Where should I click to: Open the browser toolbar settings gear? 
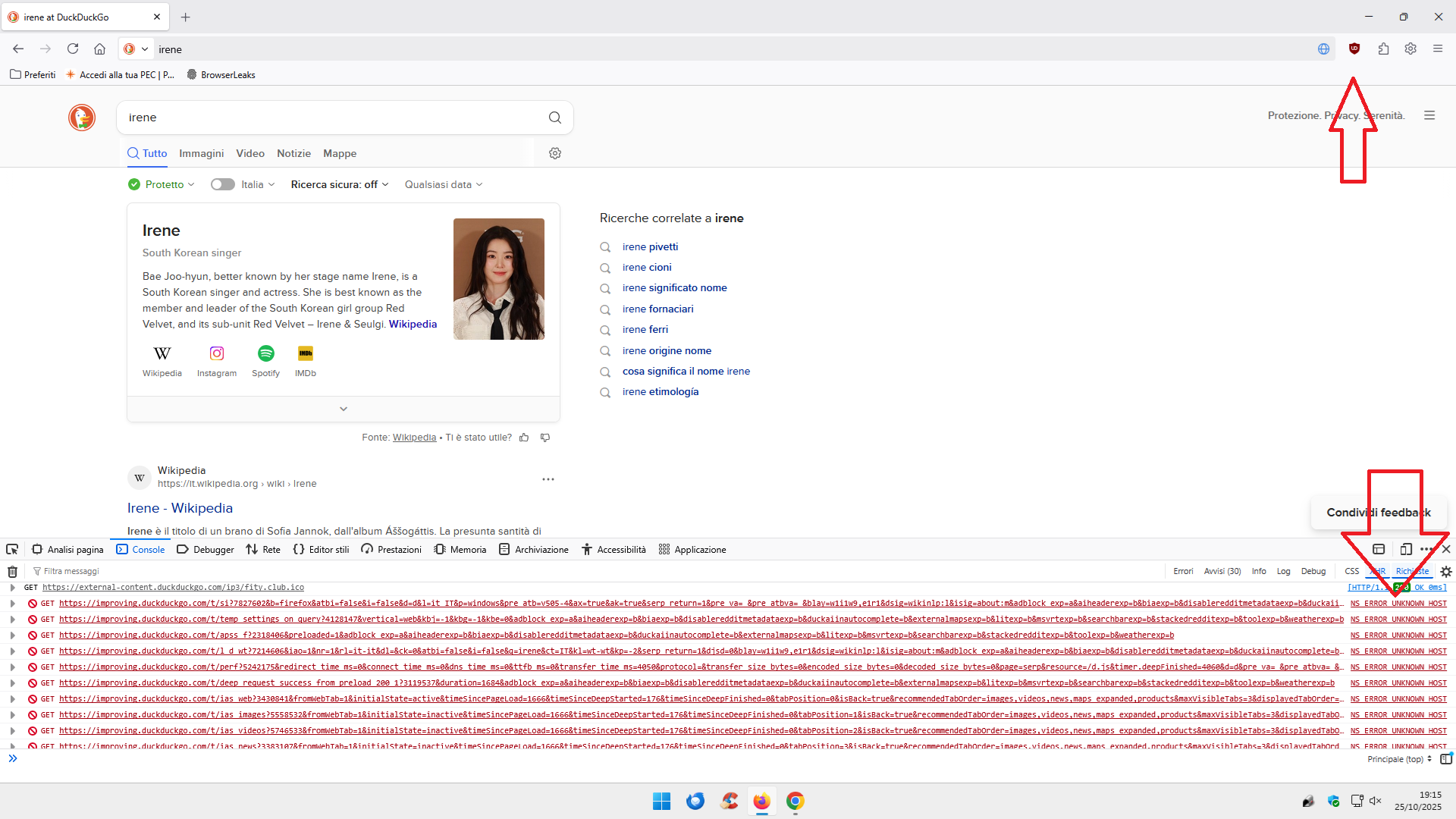click(1410, 49)
